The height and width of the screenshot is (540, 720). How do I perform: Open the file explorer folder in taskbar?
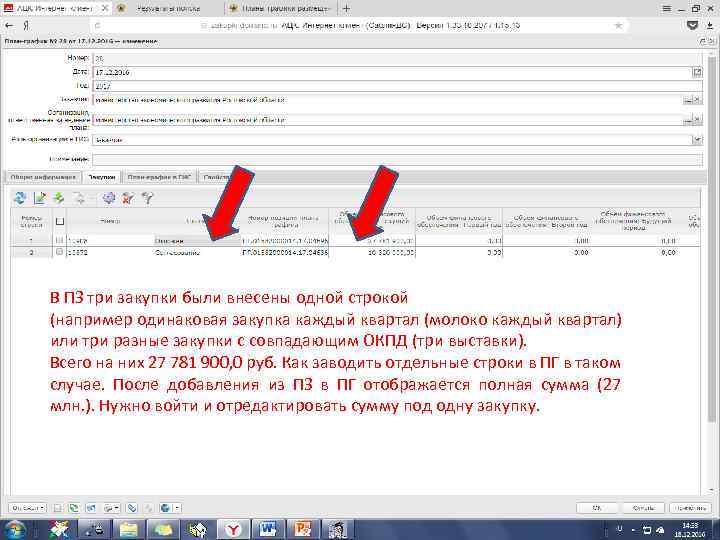point(129,530)
